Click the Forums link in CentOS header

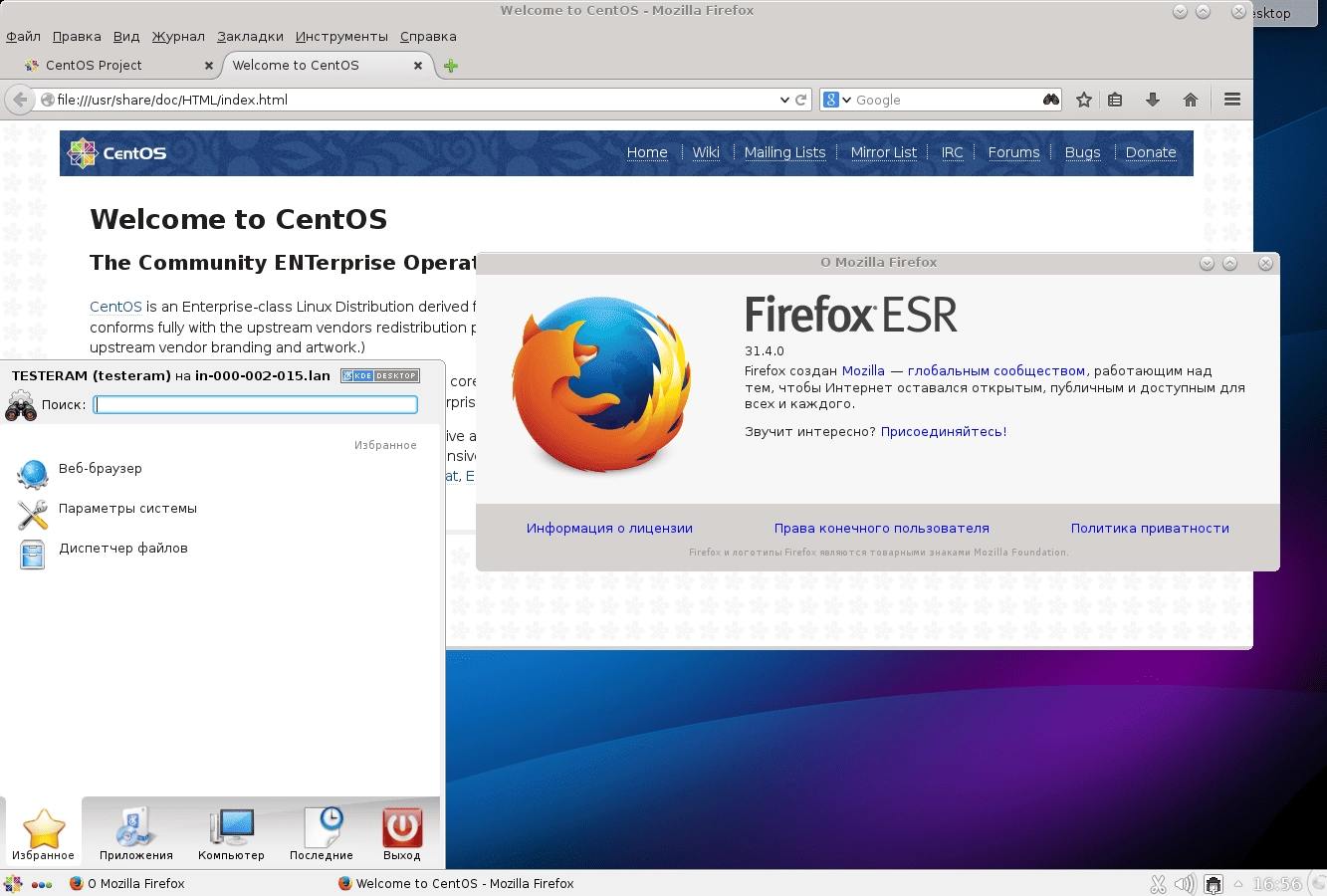click(x=1013, y=152)
